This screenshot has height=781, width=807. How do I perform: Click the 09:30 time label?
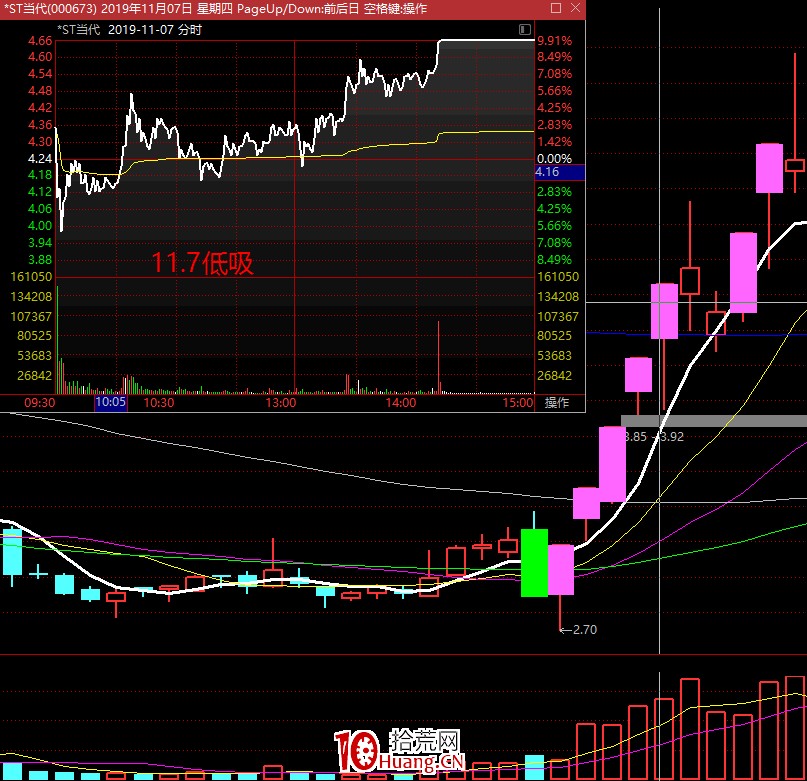40,403
